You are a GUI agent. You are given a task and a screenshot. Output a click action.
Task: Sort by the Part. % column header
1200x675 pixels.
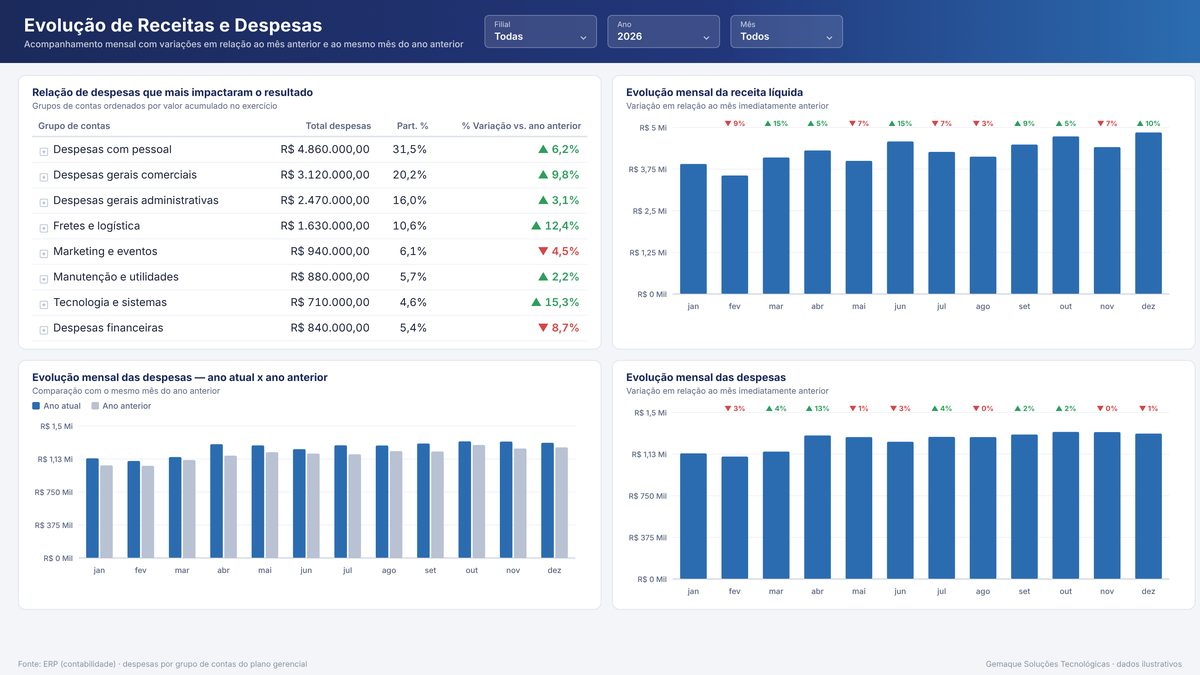click(x=412, y=126)
